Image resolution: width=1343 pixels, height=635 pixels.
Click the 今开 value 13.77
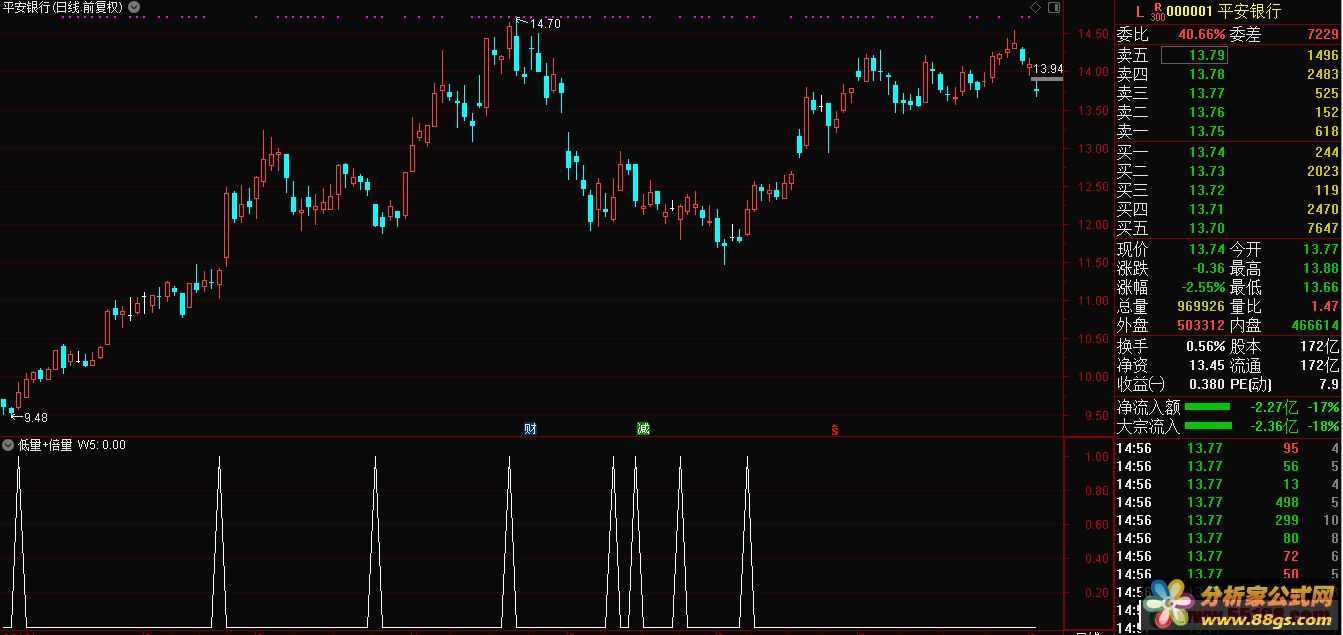(x=1321, y=249)
